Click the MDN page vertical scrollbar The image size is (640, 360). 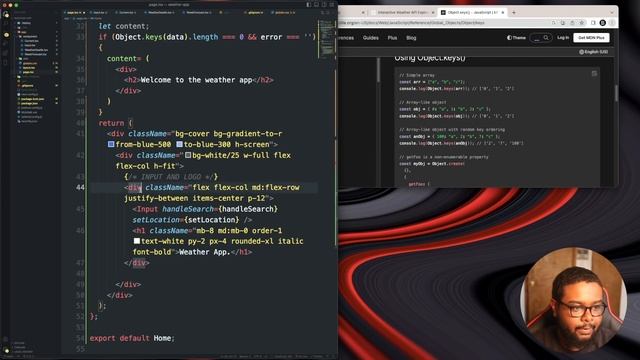pyautogui.click(x=616, y=93)
